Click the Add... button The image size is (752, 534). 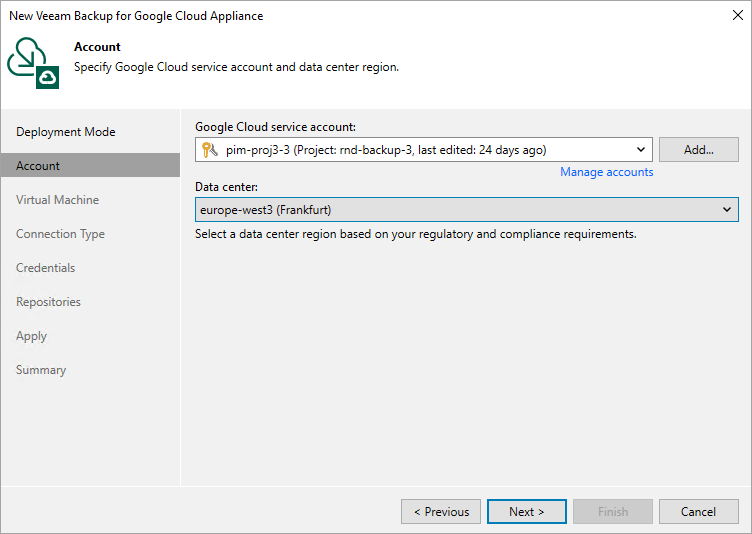pos(698,150)
